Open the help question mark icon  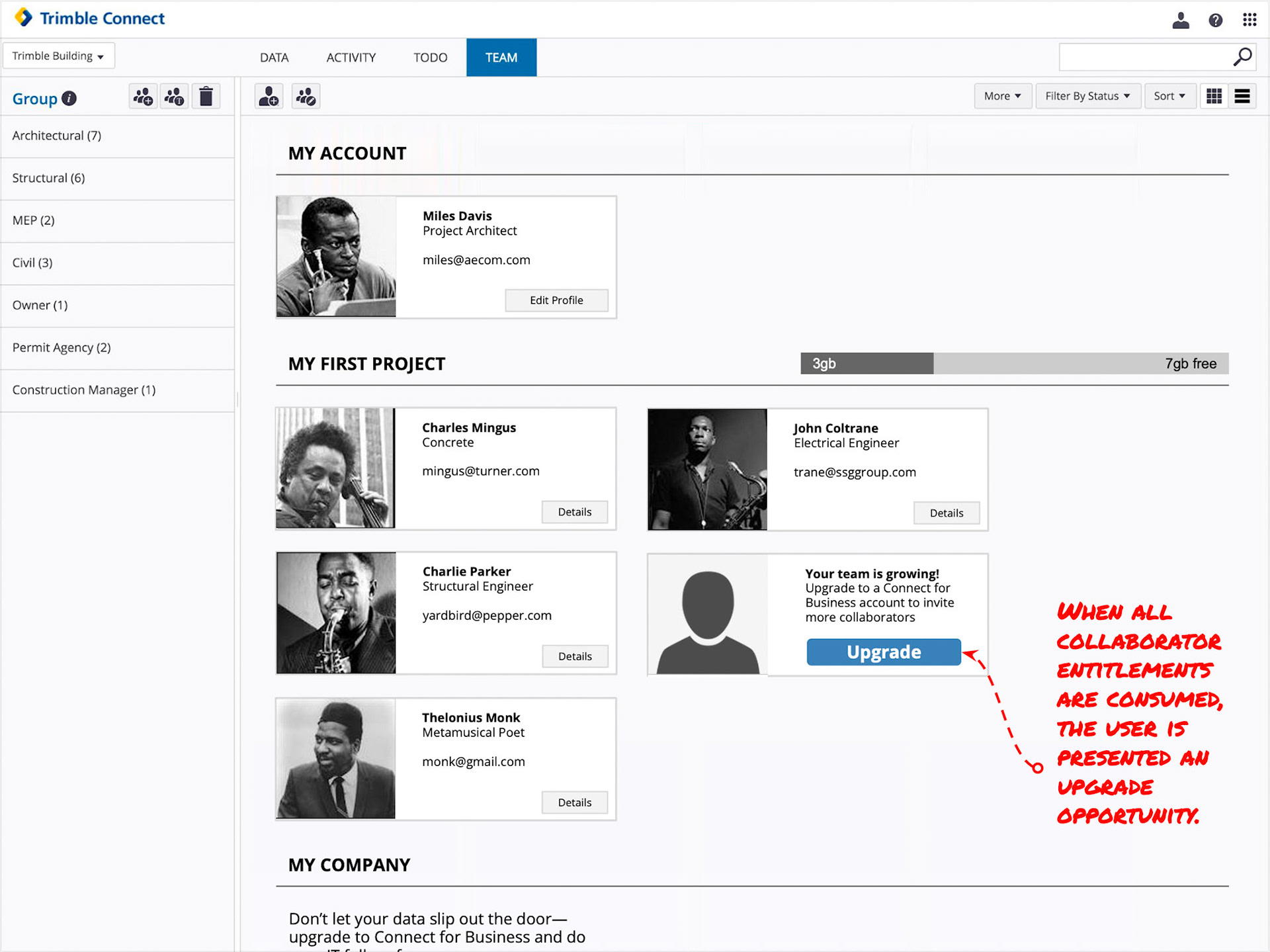tap(1215, 21)
